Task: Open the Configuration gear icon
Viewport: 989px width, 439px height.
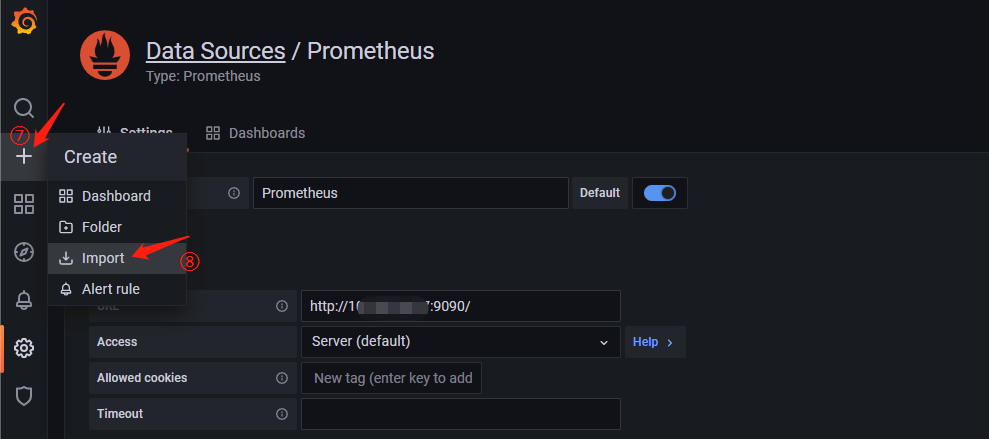Action: (x=24, y=348)
